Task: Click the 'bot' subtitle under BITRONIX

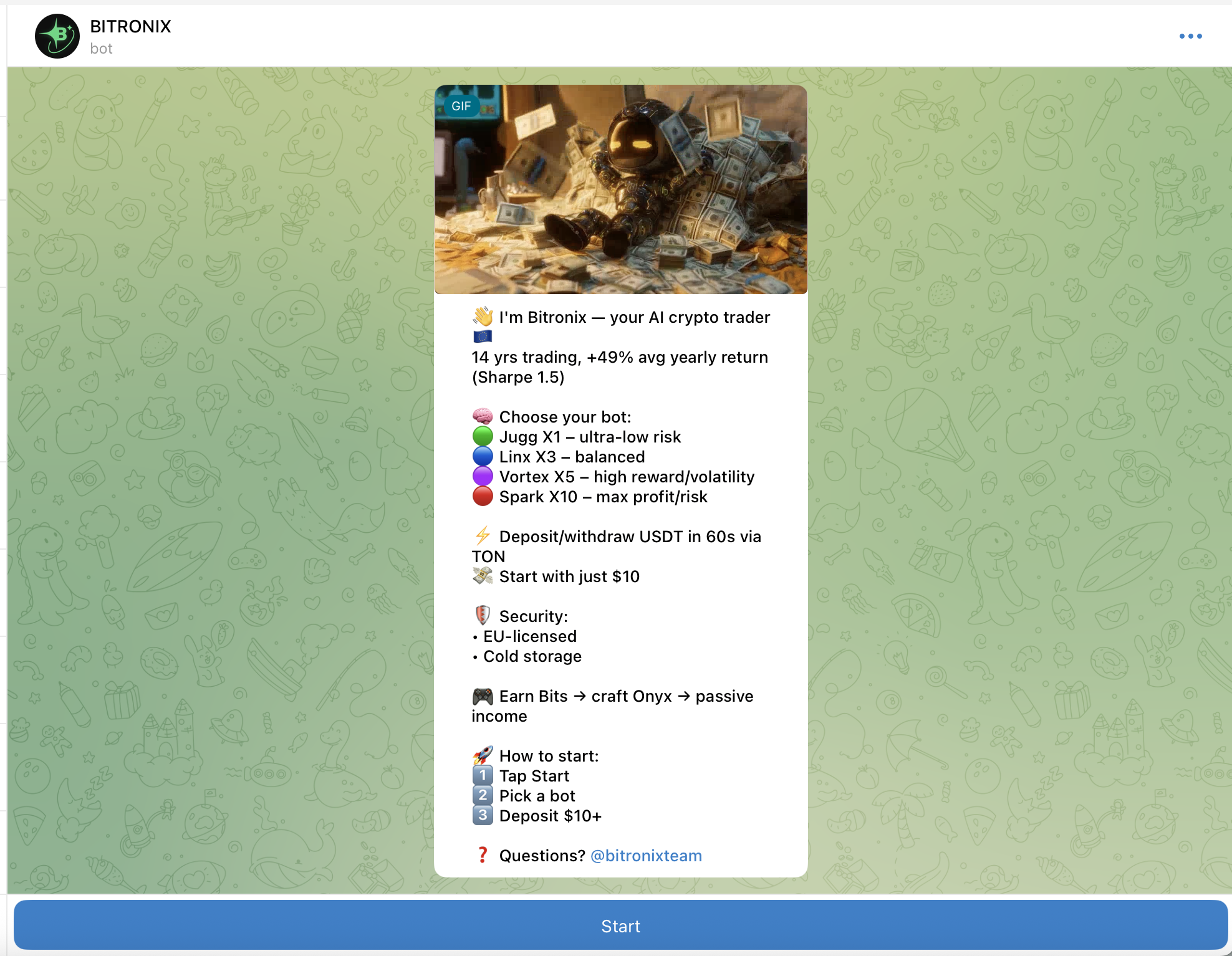Action: pyautogui.click(x=101, y=49)
